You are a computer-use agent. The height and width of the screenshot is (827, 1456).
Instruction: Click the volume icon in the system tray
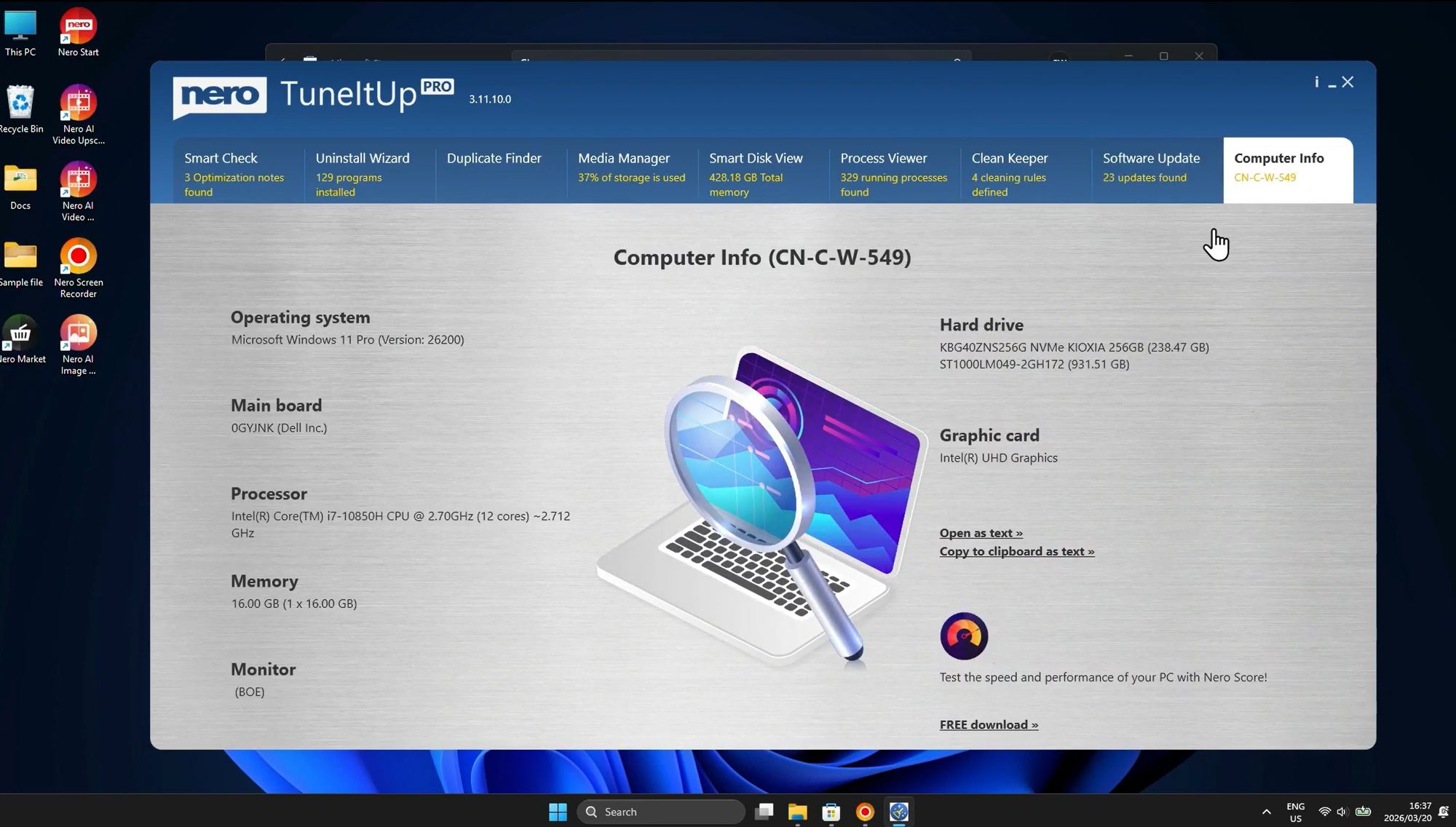[x=1342, y=811]
